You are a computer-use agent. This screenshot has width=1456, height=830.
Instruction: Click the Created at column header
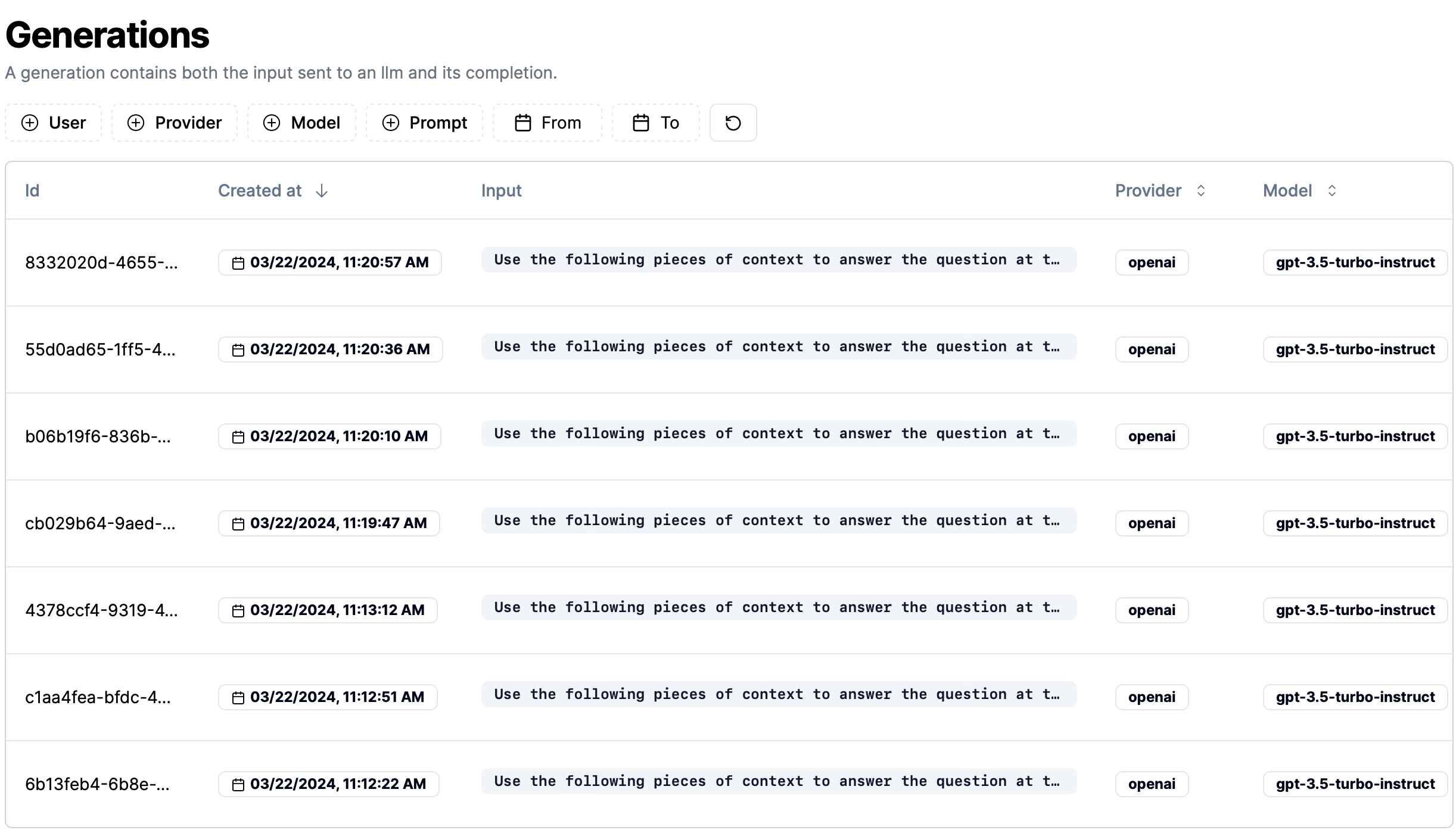(260, 191)
